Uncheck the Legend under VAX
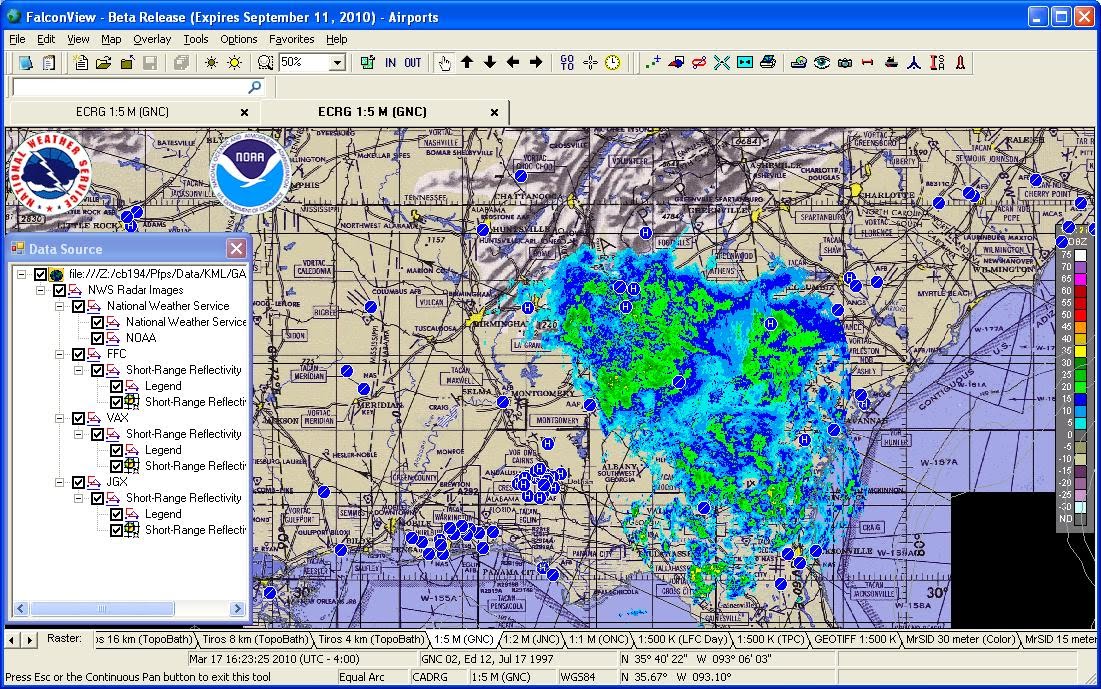Image resolution: width=1101 pixels, height=689 pixels. (116, 448)
